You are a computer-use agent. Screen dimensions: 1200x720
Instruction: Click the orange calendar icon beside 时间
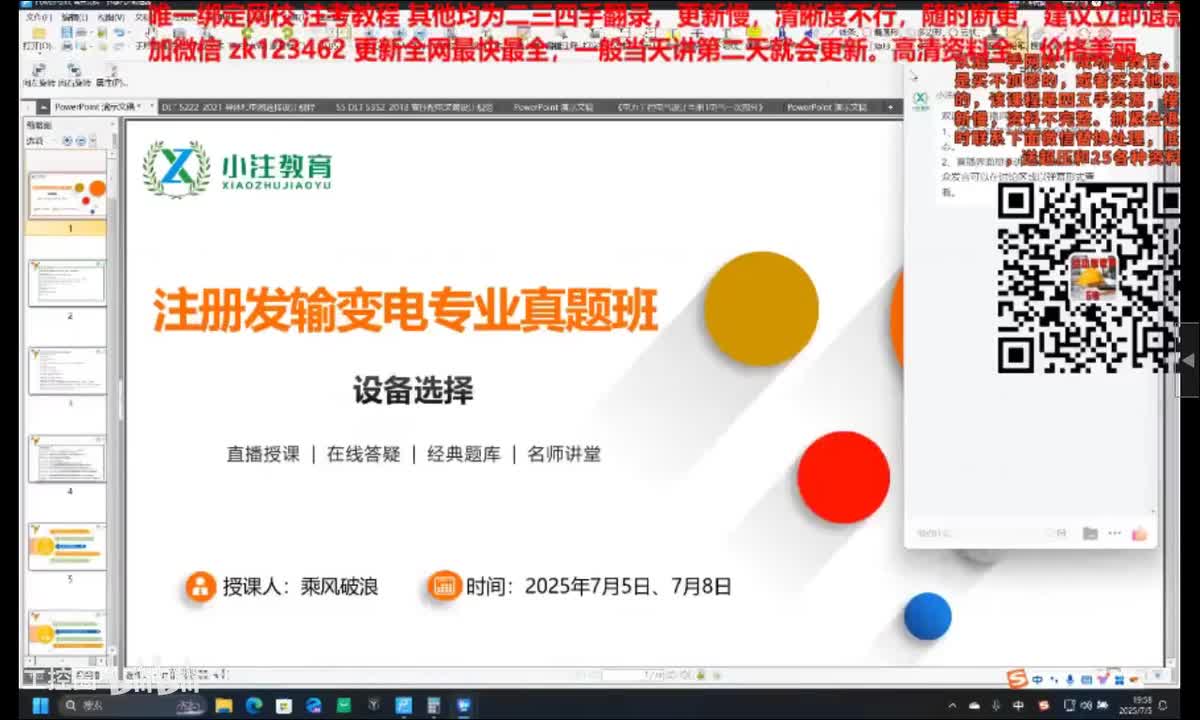tap(443, 586)
